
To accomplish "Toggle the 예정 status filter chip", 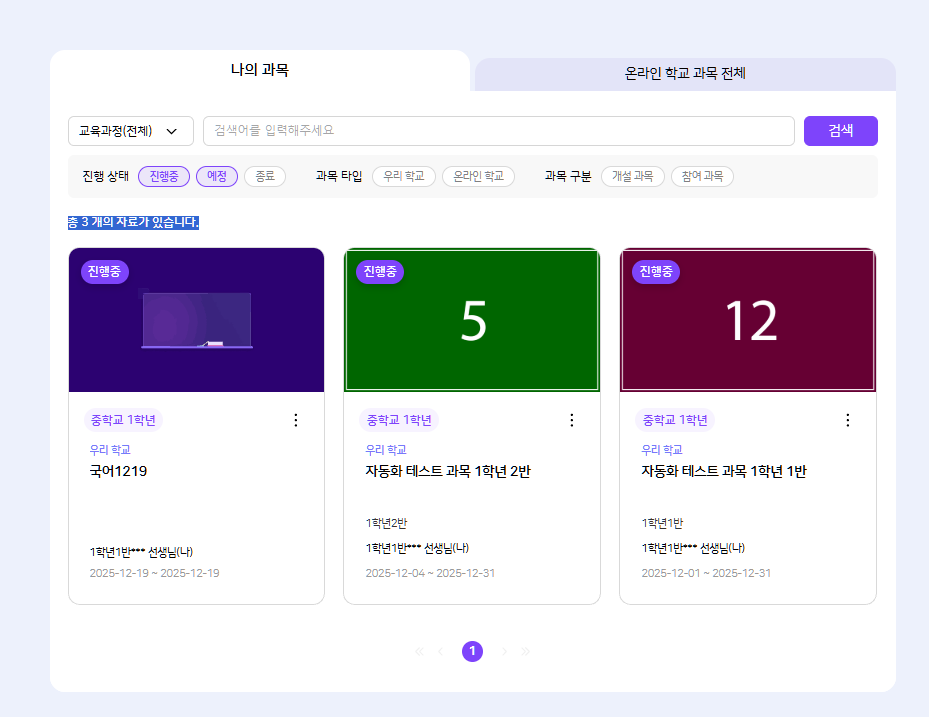I will point(216,176).
